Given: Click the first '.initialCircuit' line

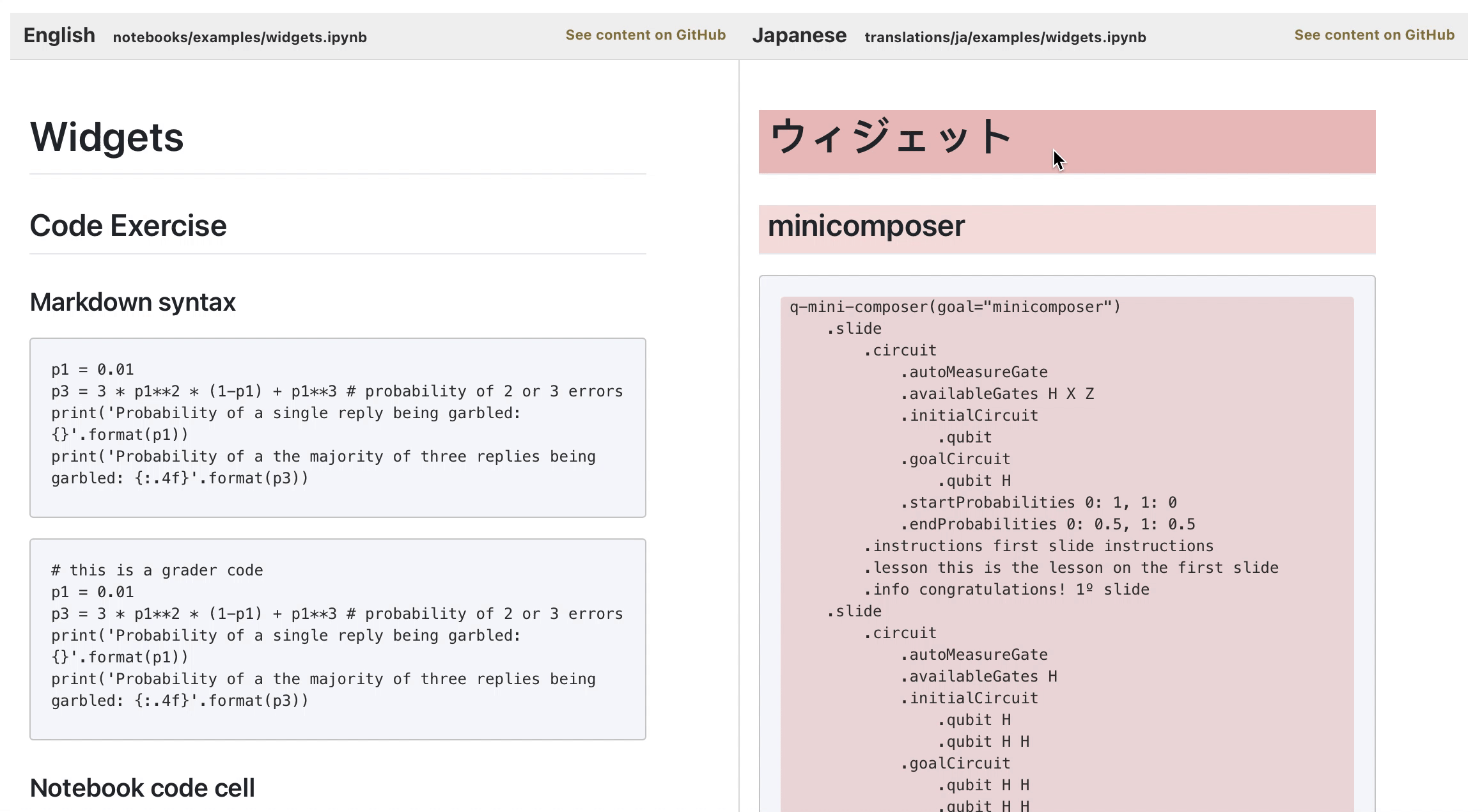Looking at the screenshot, I should (969, 416).
